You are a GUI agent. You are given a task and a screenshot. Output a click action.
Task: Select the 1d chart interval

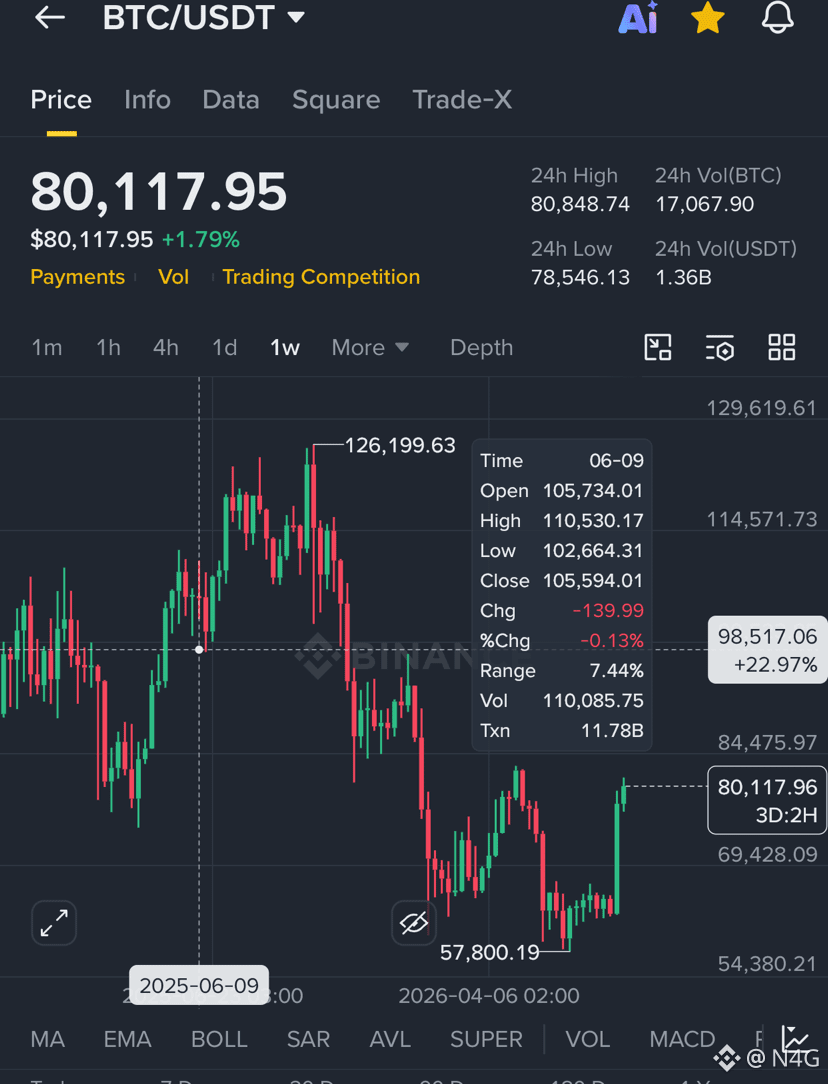[225, 347]
